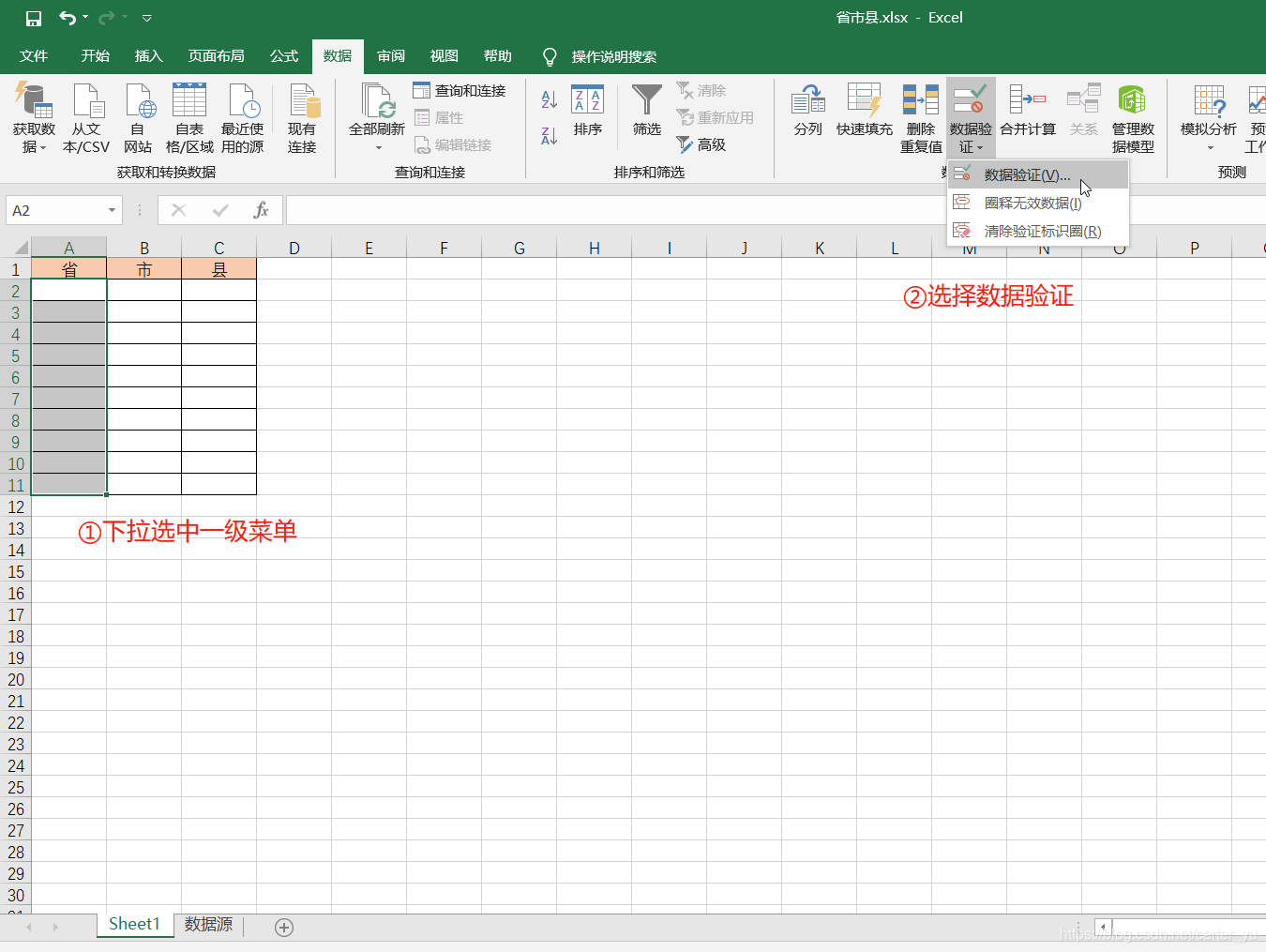
Task: Open the Name Box dropdown arrow
Action: [113, 210]
